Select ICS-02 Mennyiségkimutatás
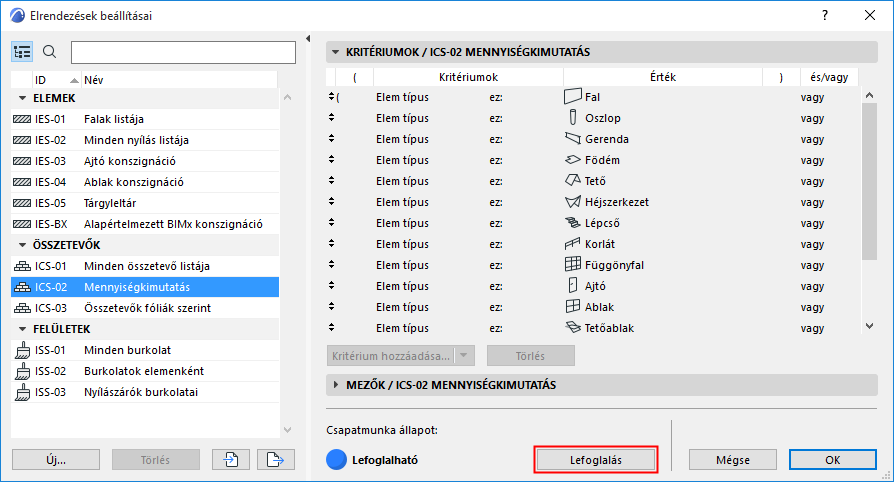Image resolution: width=894 pixels, height=482 pixels. point(145,287)
